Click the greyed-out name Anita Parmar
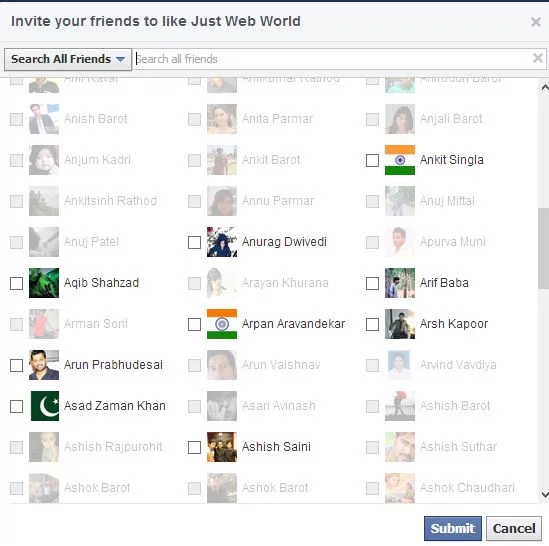This screenshot has width=549, height=546. point(277,119)
